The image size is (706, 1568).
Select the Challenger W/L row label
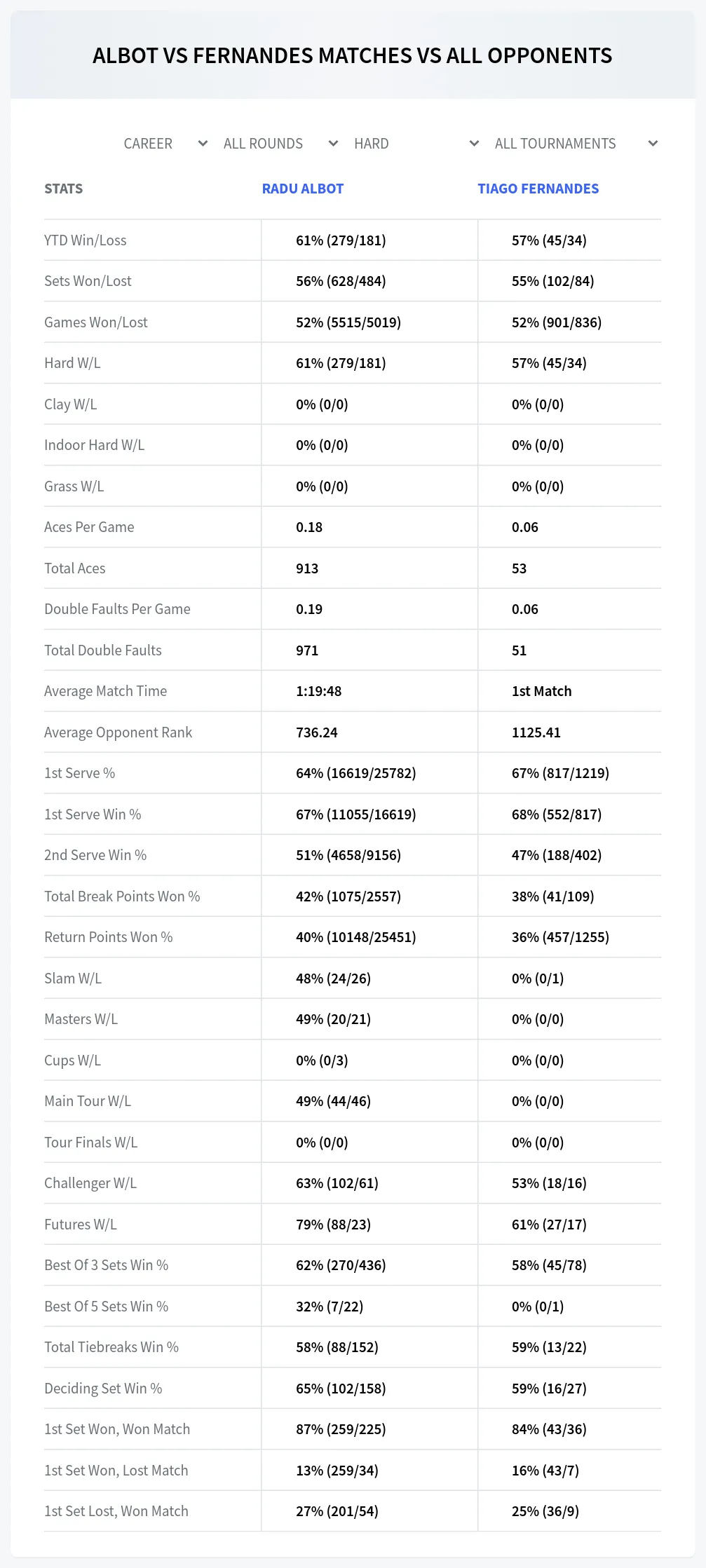pyautogui.click(x=90, y=1183)
